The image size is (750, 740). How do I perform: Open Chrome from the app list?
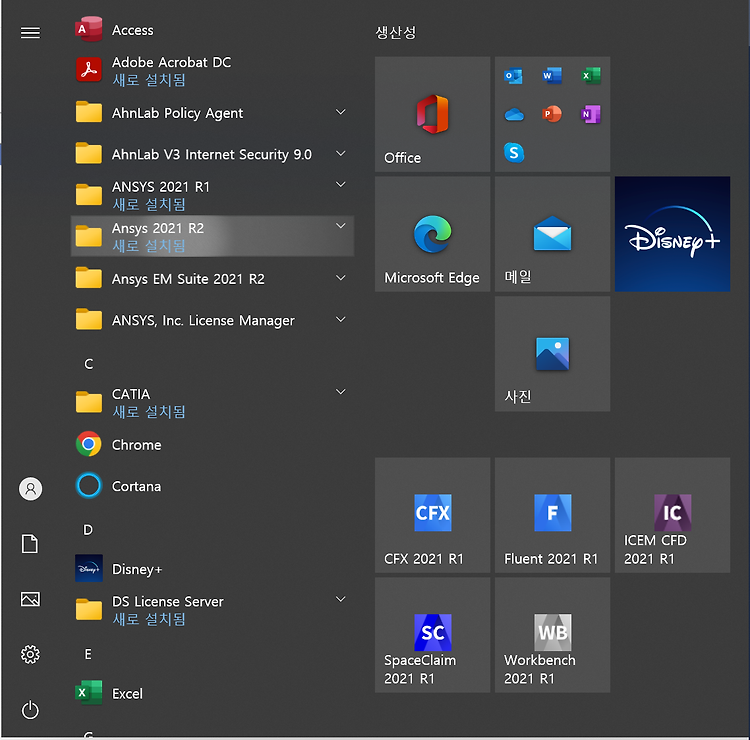pos(212,444)
